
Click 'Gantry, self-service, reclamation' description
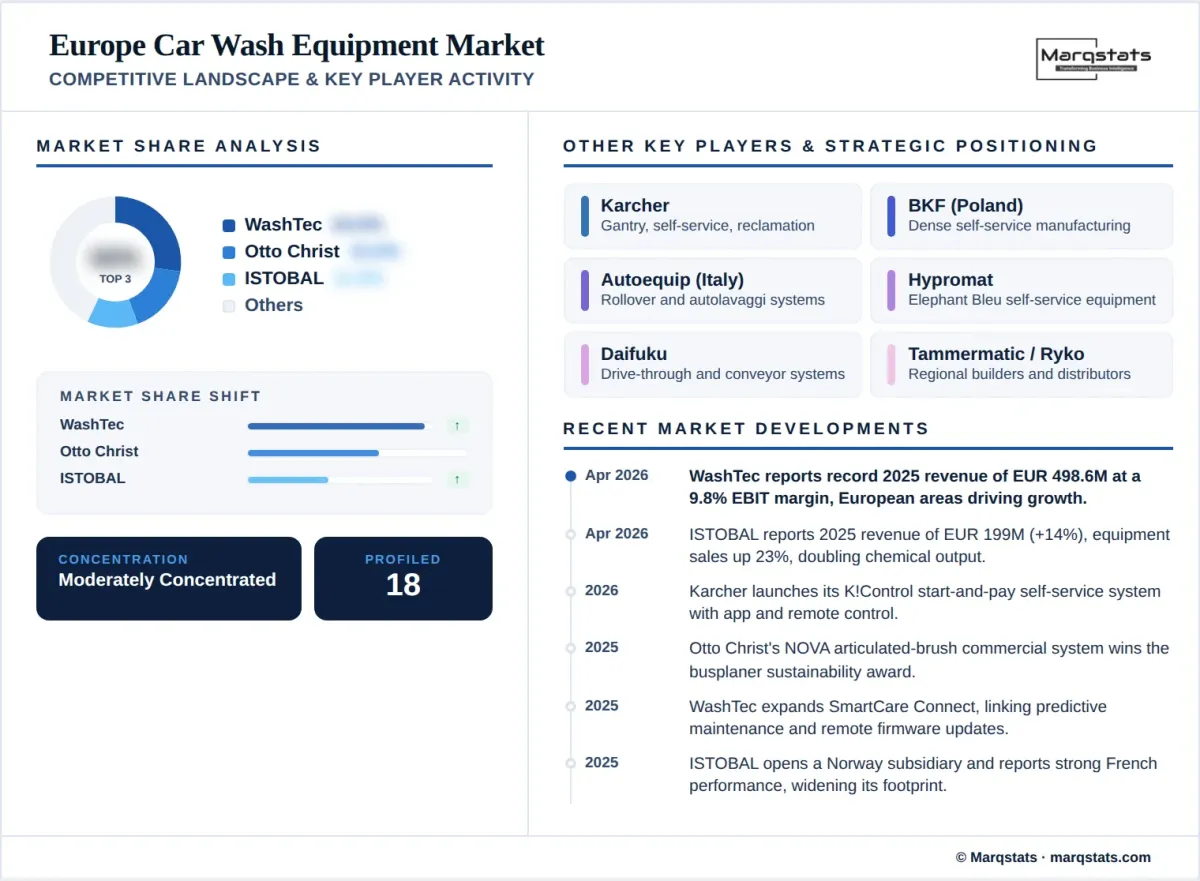tap(708, 226)
